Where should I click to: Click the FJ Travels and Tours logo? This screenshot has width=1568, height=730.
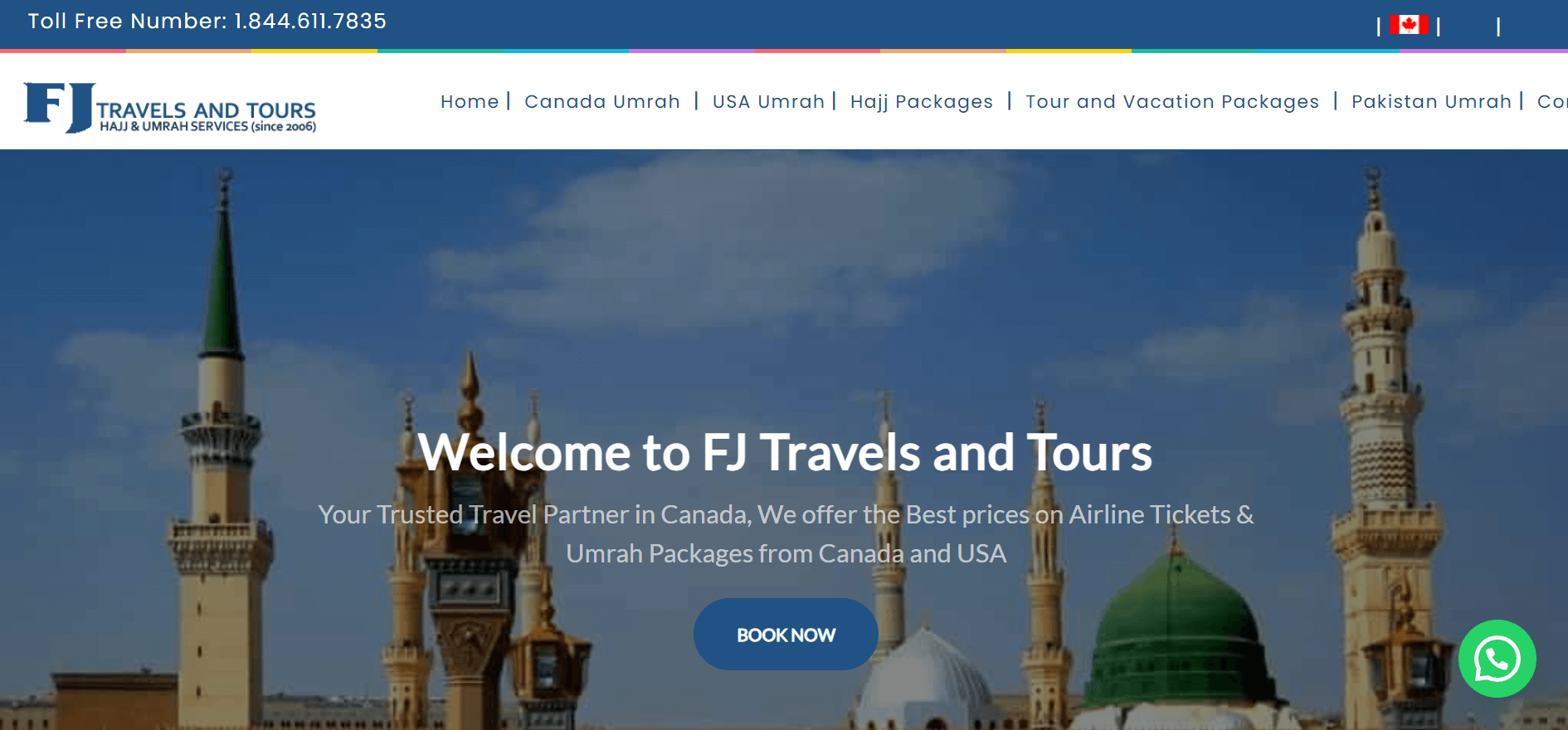170,108
